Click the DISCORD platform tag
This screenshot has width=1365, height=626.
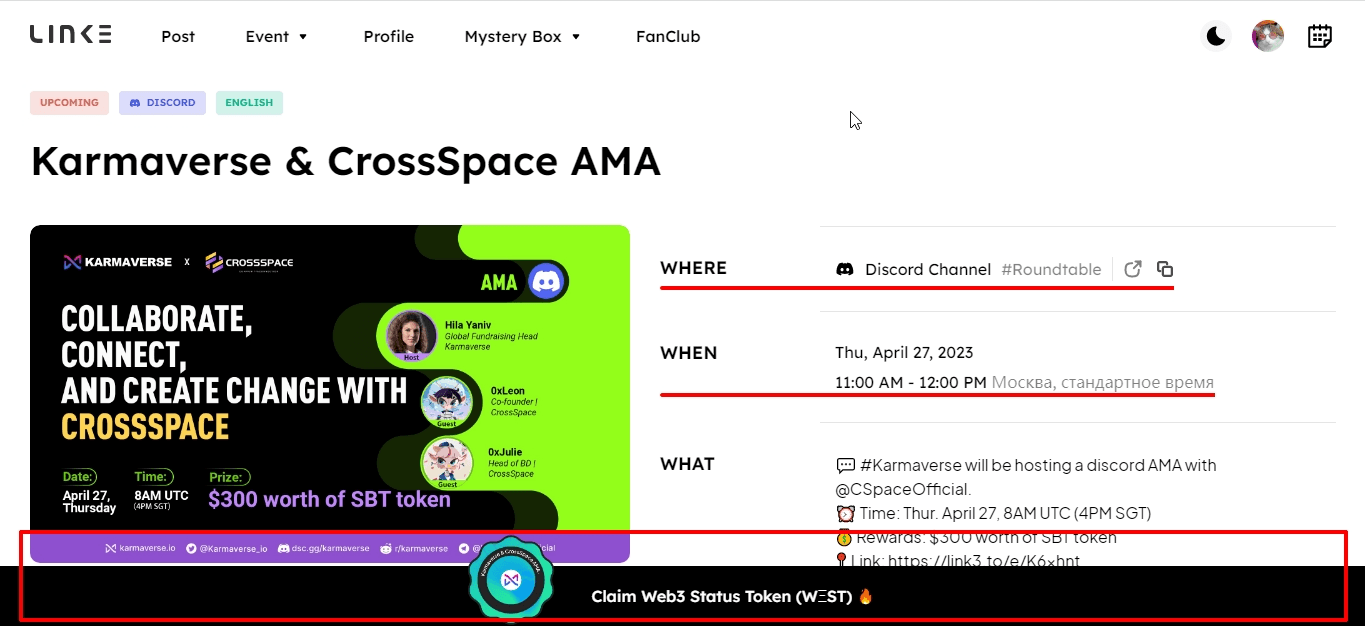point(162,103)
